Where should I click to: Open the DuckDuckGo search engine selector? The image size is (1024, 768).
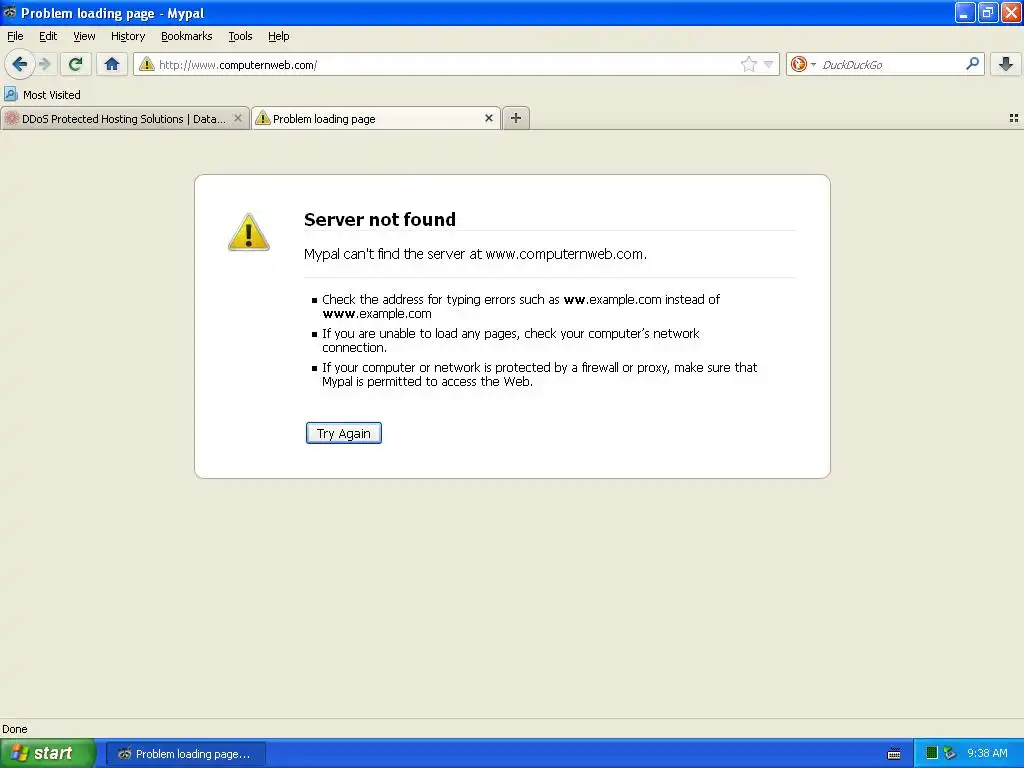803,64
